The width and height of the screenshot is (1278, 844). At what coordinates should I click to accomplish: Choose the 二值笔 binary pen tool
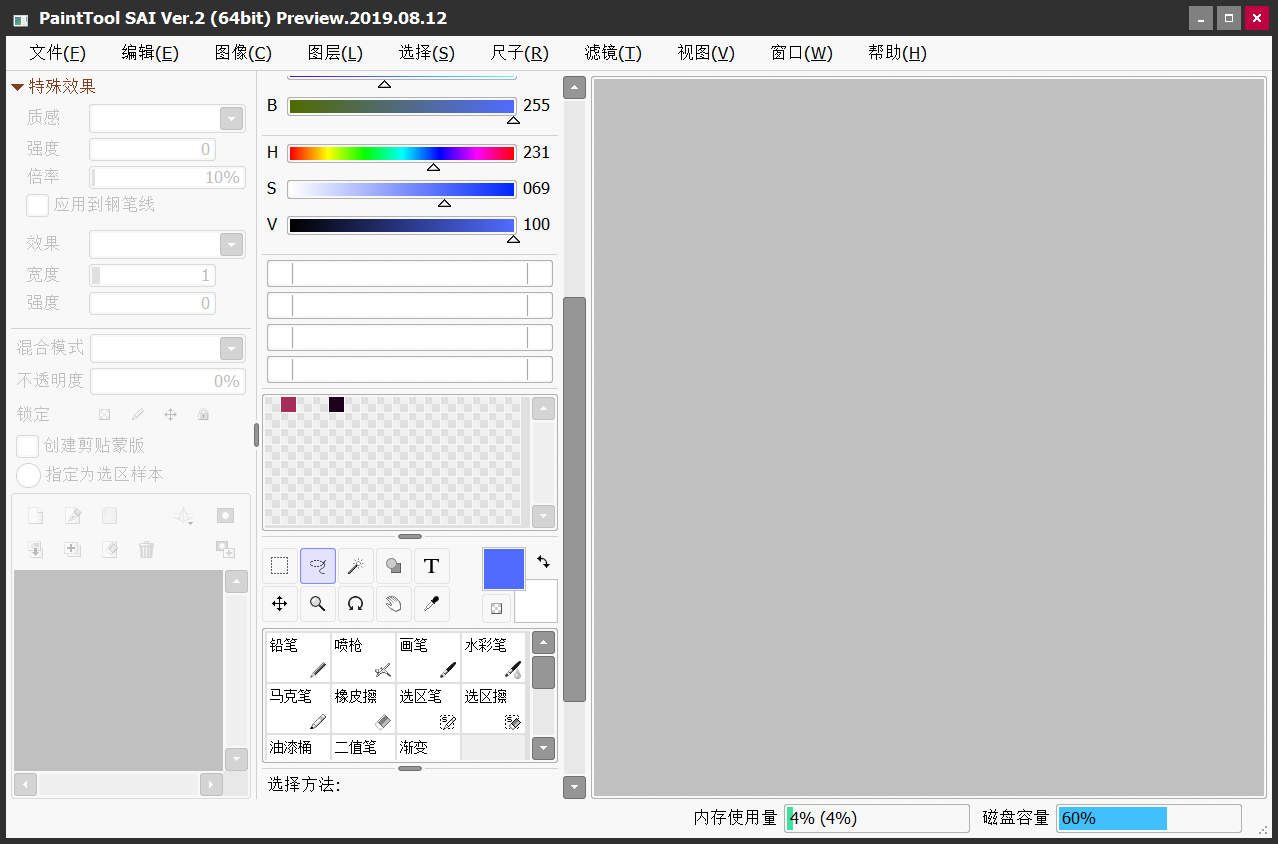coord(363,747)
